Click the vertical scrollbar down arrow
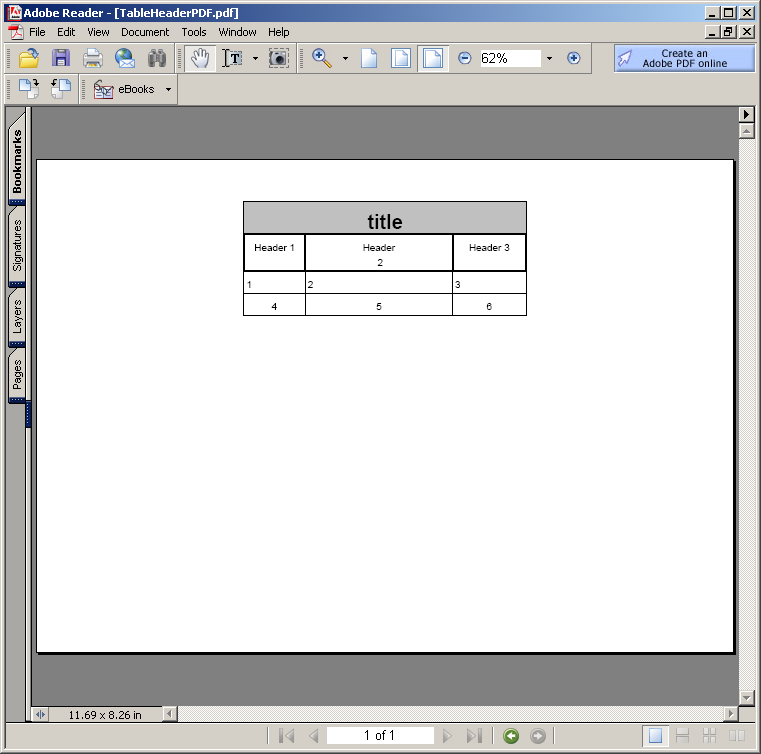Screen dimensions: 761x754 coord(746,698)
